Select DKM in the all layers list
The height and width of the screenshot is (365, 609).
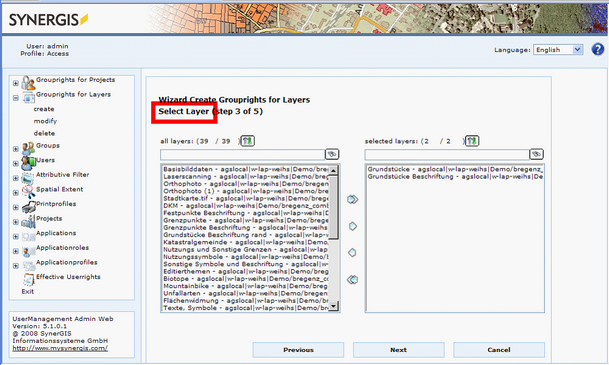tap(246, 206)
